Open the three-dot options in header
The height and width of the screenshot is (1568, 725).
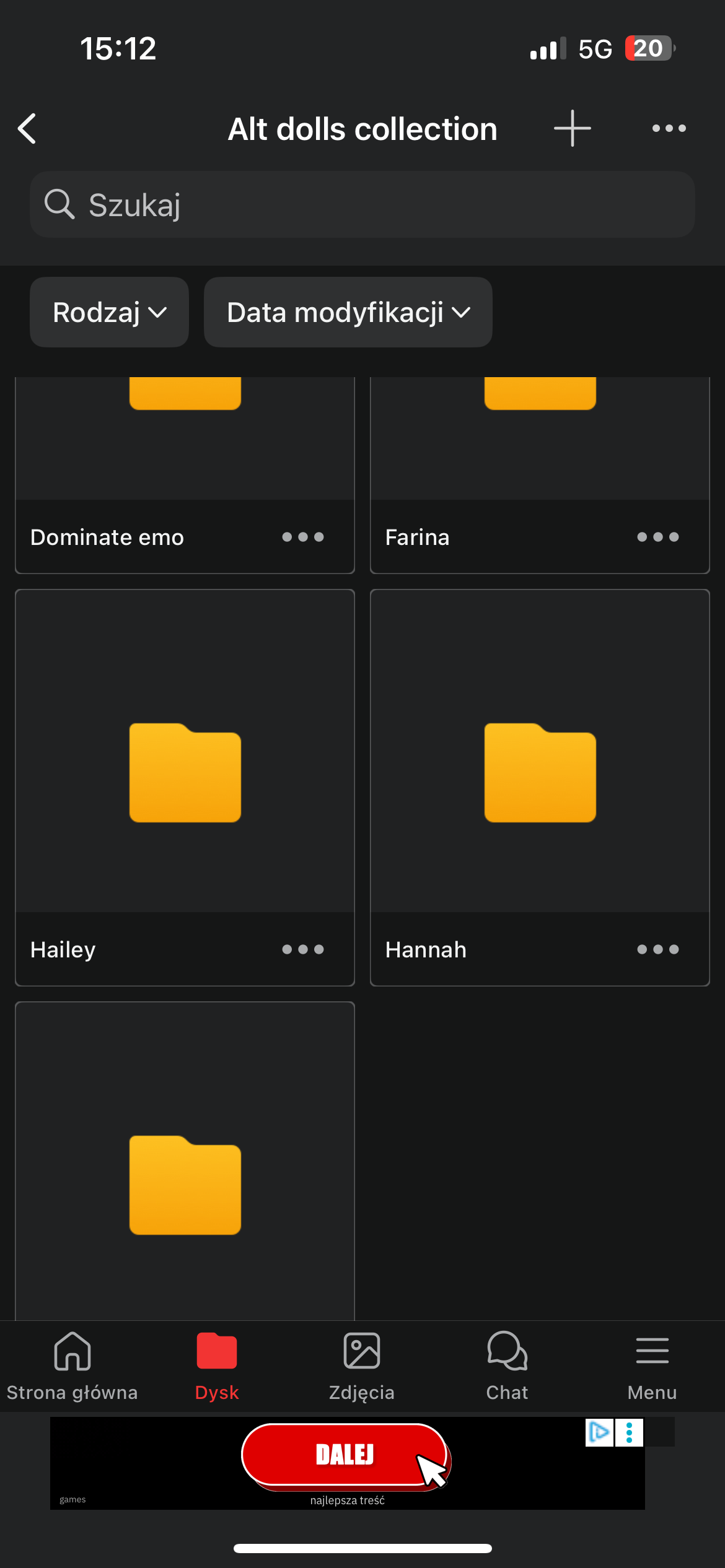pos(669,128)
